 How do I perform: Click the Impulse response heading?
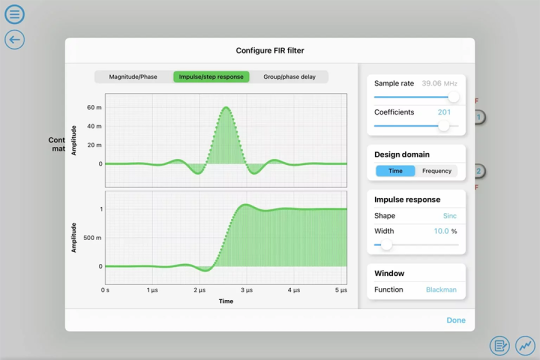point(407,199)
